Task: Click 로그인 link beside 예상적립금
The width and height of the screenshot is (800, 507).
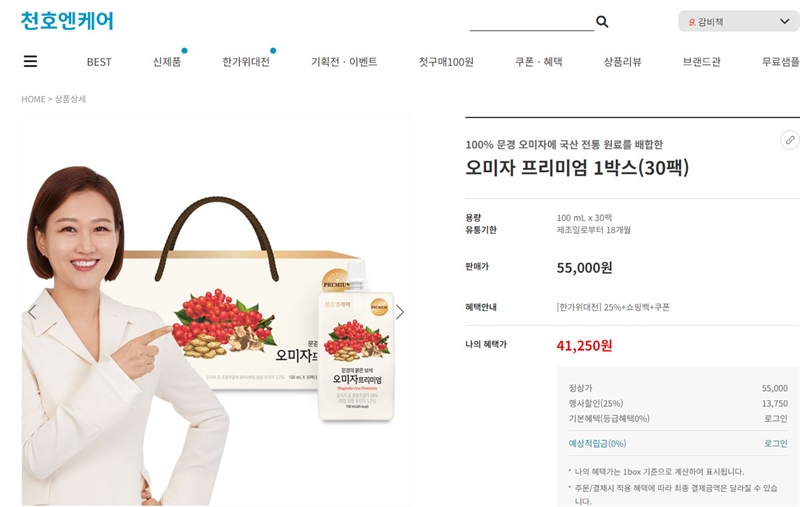Action: pos(776,443)
